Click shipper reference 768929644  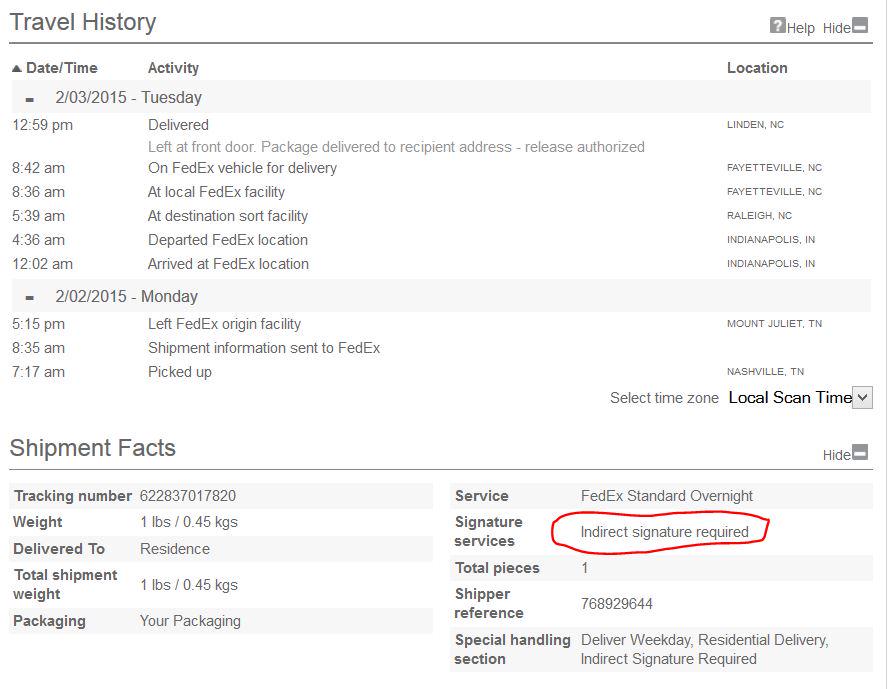coord(616,604)
